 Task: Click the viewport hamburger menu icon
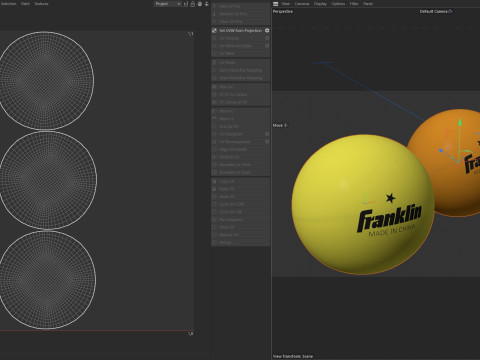(x=275, y=4)
